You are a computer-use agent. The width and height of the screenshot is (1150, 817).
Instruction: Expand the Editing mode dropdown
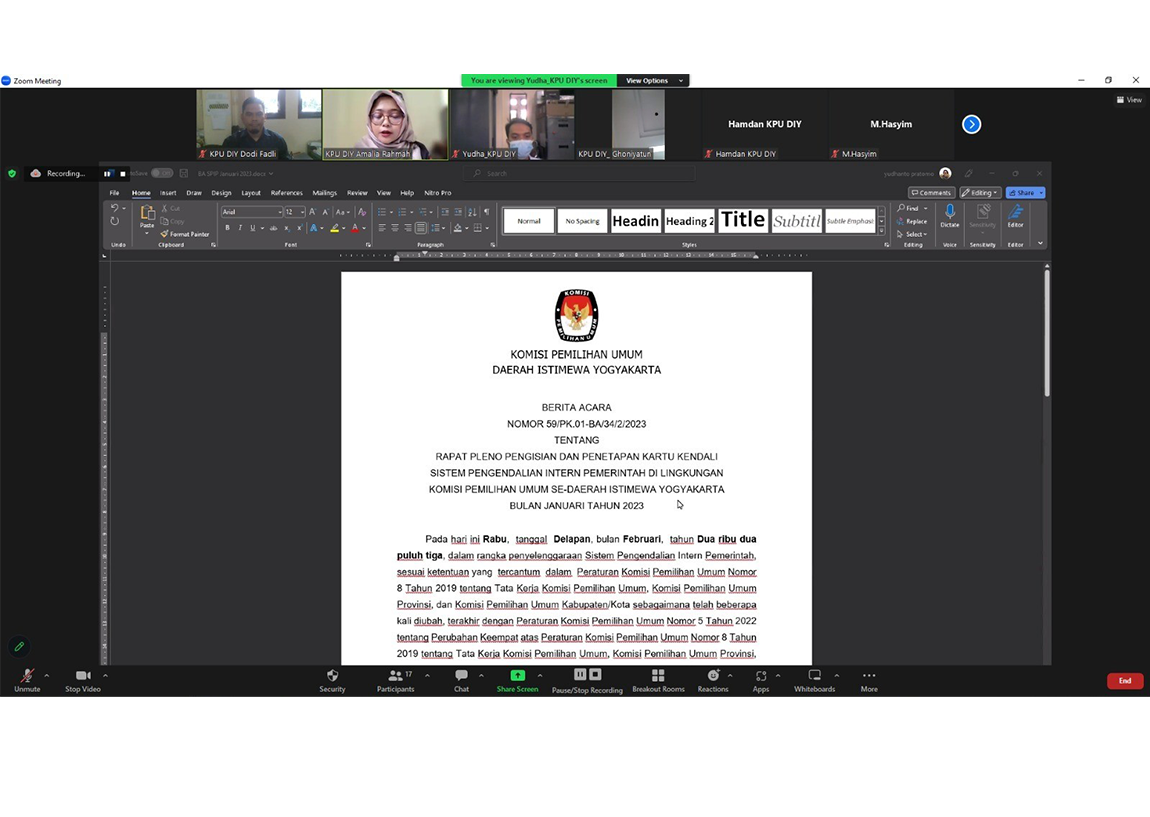pyautogui.click(x=980, y=193)
